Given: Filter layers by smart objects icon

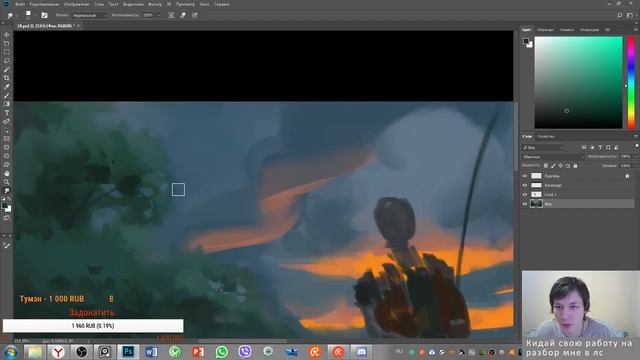Looking at the screenshot, I should 616,147.
